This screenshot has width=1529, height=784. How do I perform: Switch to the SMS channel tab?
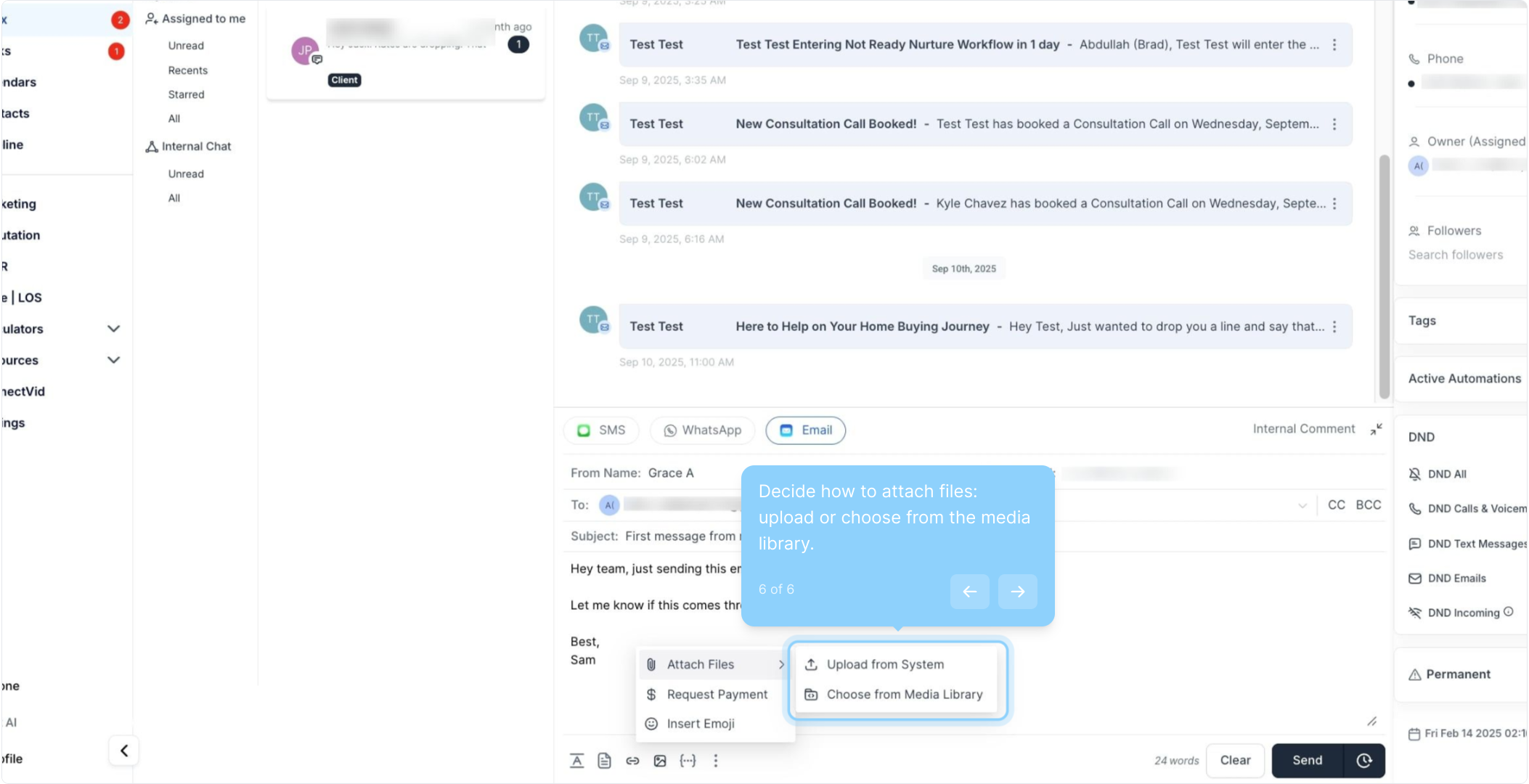(601, 430)
